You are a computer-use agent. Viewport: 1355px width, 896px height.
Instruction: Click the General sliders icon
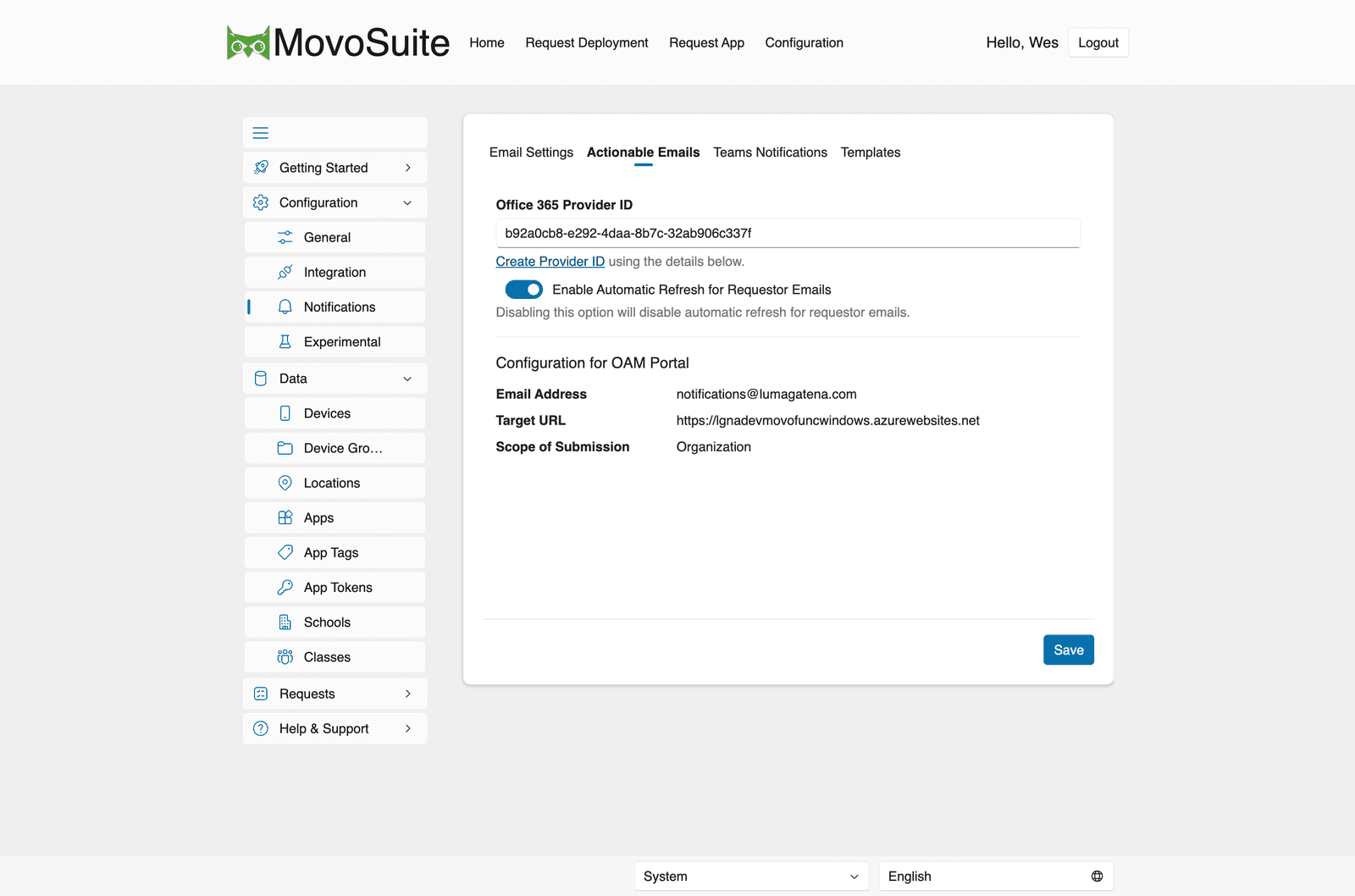click(285, 237)
